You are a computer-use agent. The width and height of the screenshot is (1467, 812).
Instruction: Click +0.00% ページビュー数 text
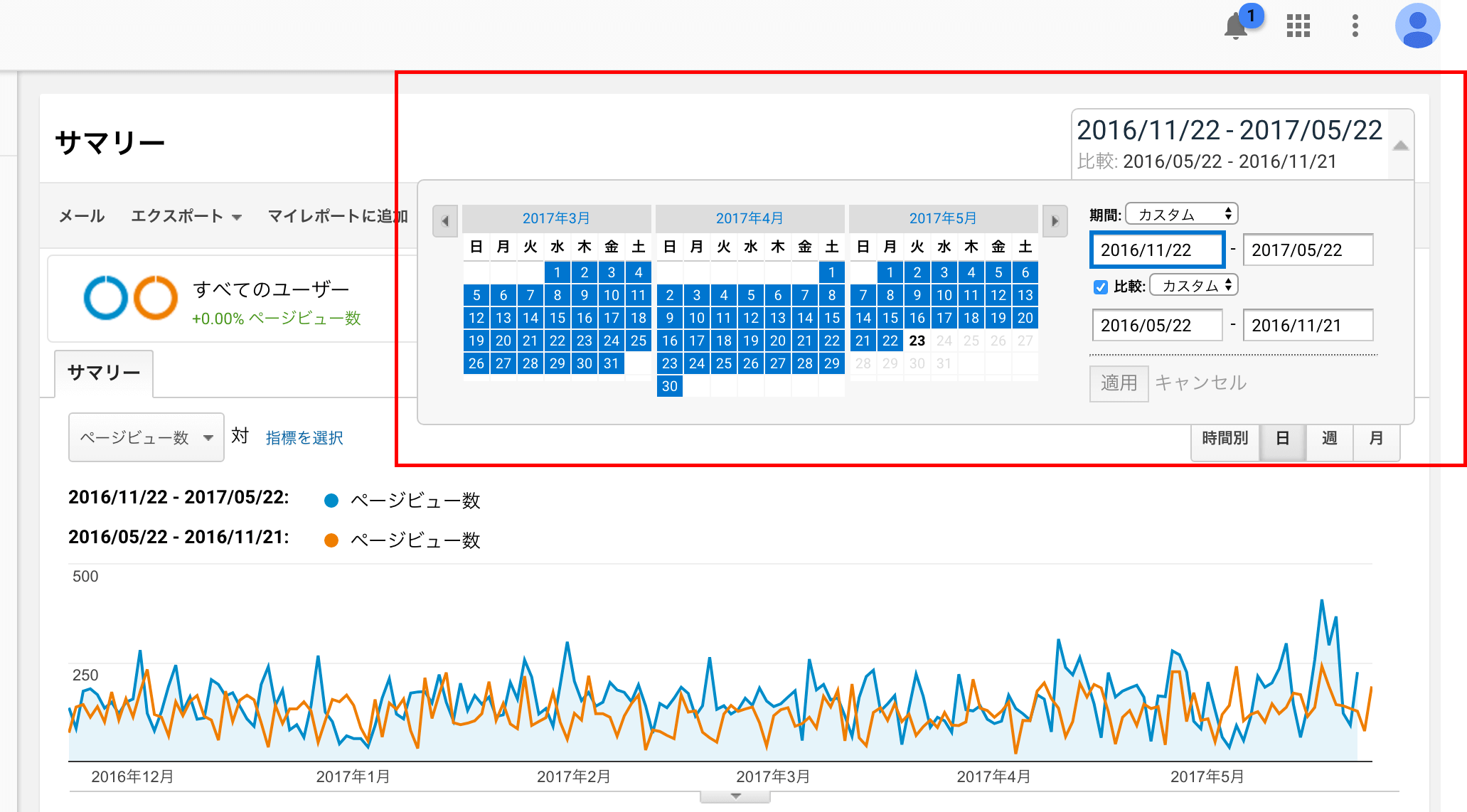coord(277,319)
